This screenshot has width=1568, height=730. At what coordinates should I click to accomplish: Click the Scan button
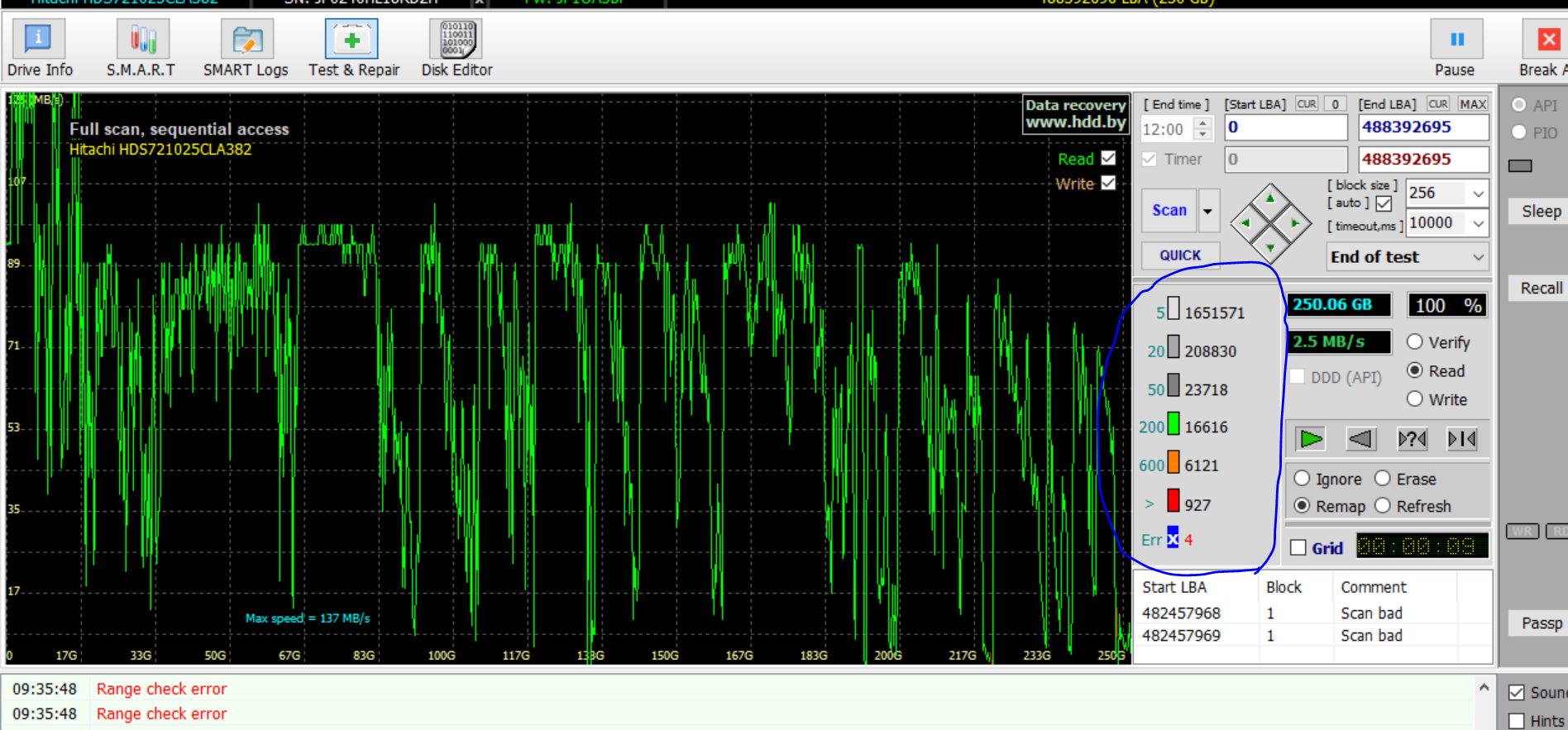click(1169, 211)
